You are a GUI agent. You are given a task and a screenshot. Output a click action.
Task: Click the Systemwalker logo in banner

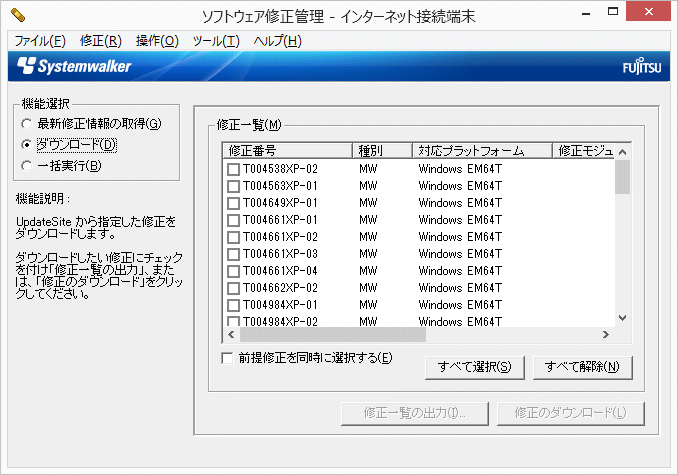(x=74, y=66)
